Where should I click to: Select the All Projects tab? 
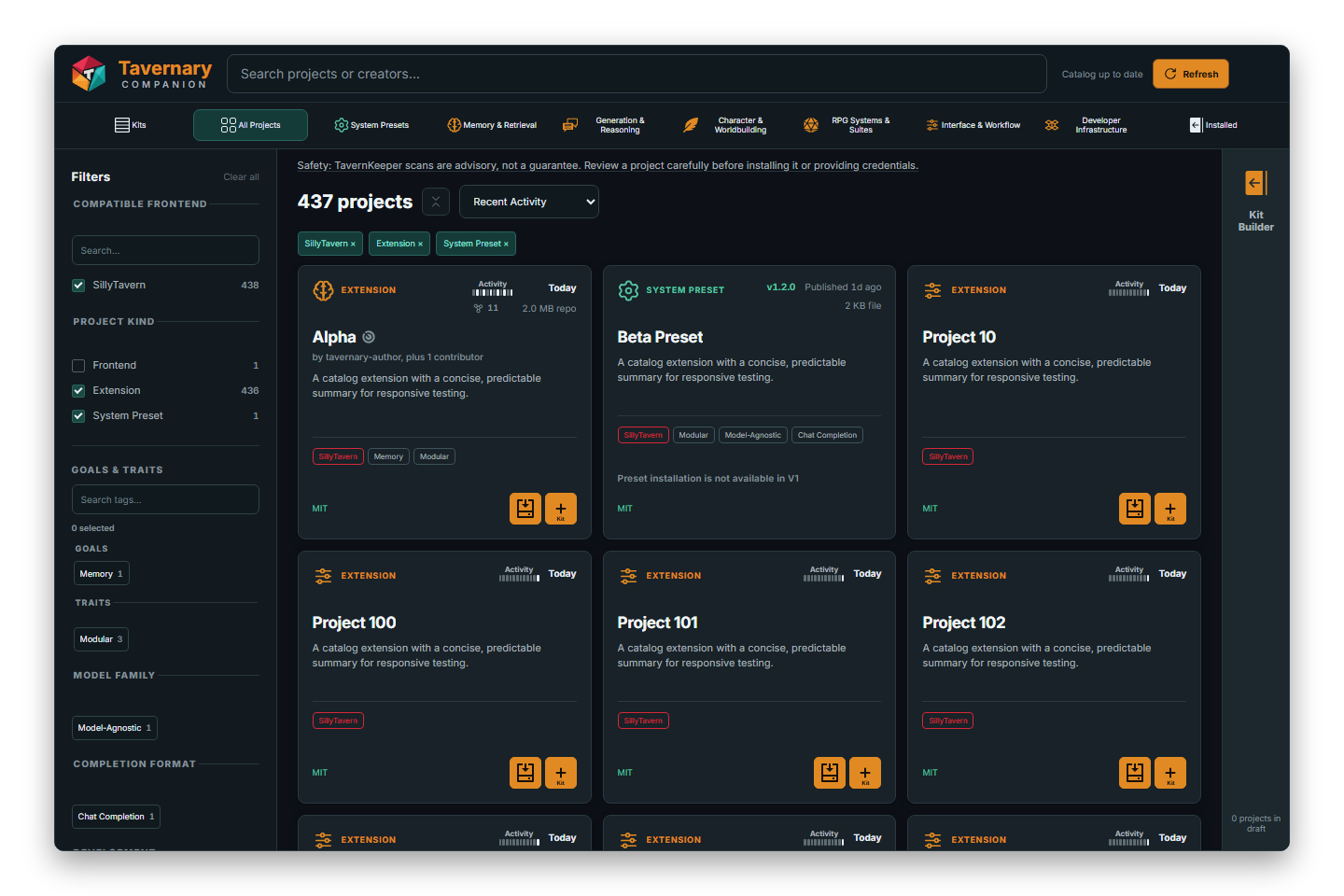pyautogui.click(x=250, y=125)
